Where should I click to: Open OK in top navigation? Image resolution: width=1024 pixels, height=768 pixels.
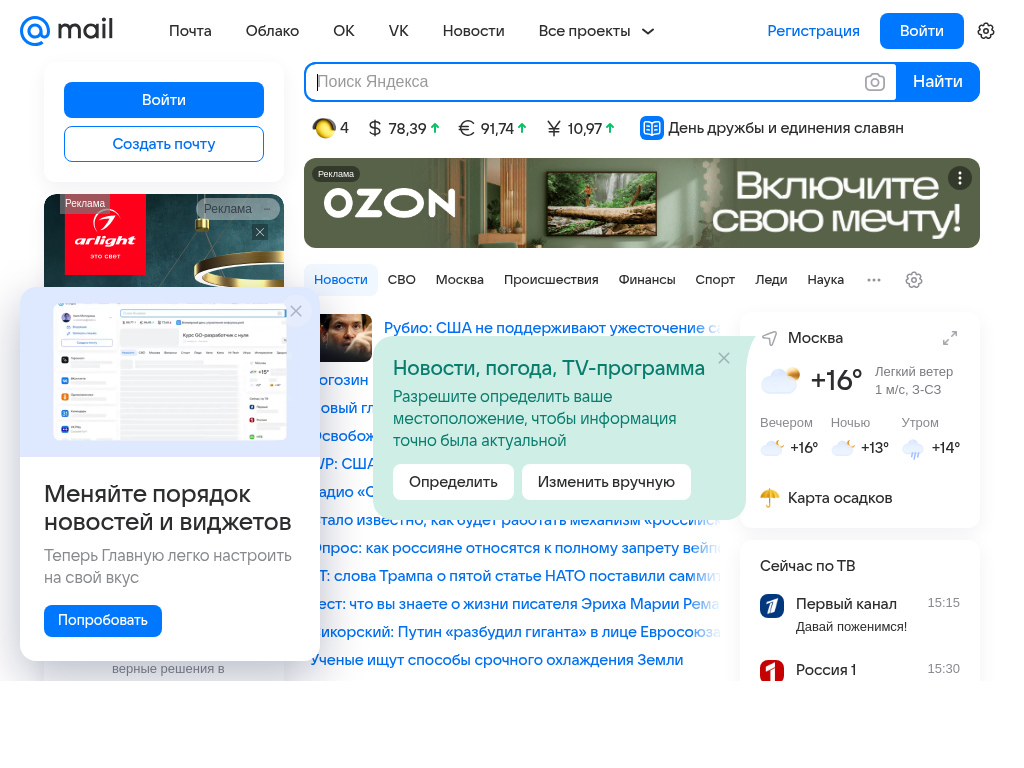(344, 31)
